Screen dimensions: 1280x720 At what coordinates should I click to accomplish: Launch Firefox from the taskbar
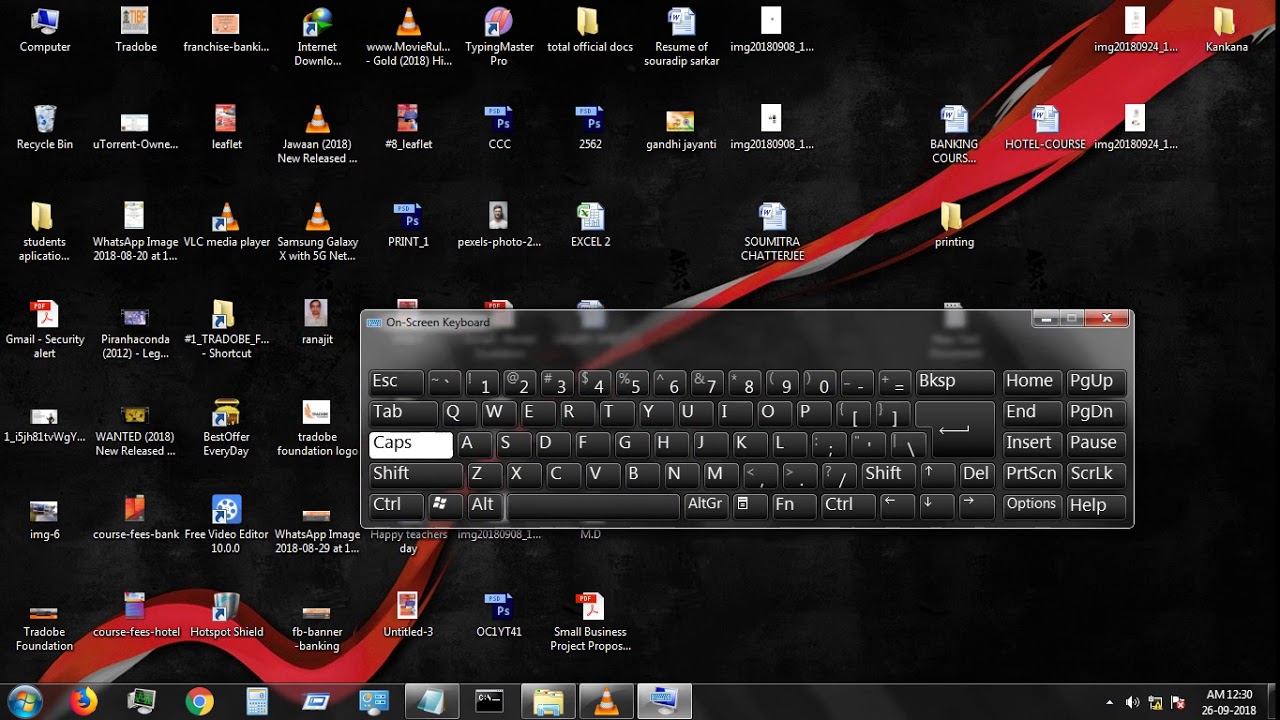(x=84, y=702)
